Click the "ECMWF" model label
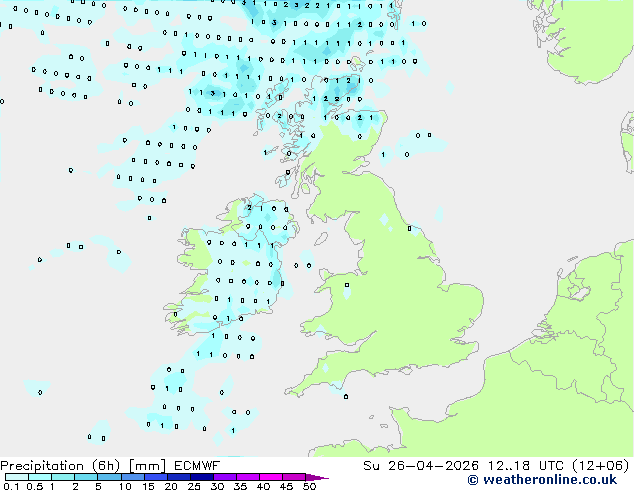Image resolution: width=634 pixels, height=490 pixels. click(197, 466)
